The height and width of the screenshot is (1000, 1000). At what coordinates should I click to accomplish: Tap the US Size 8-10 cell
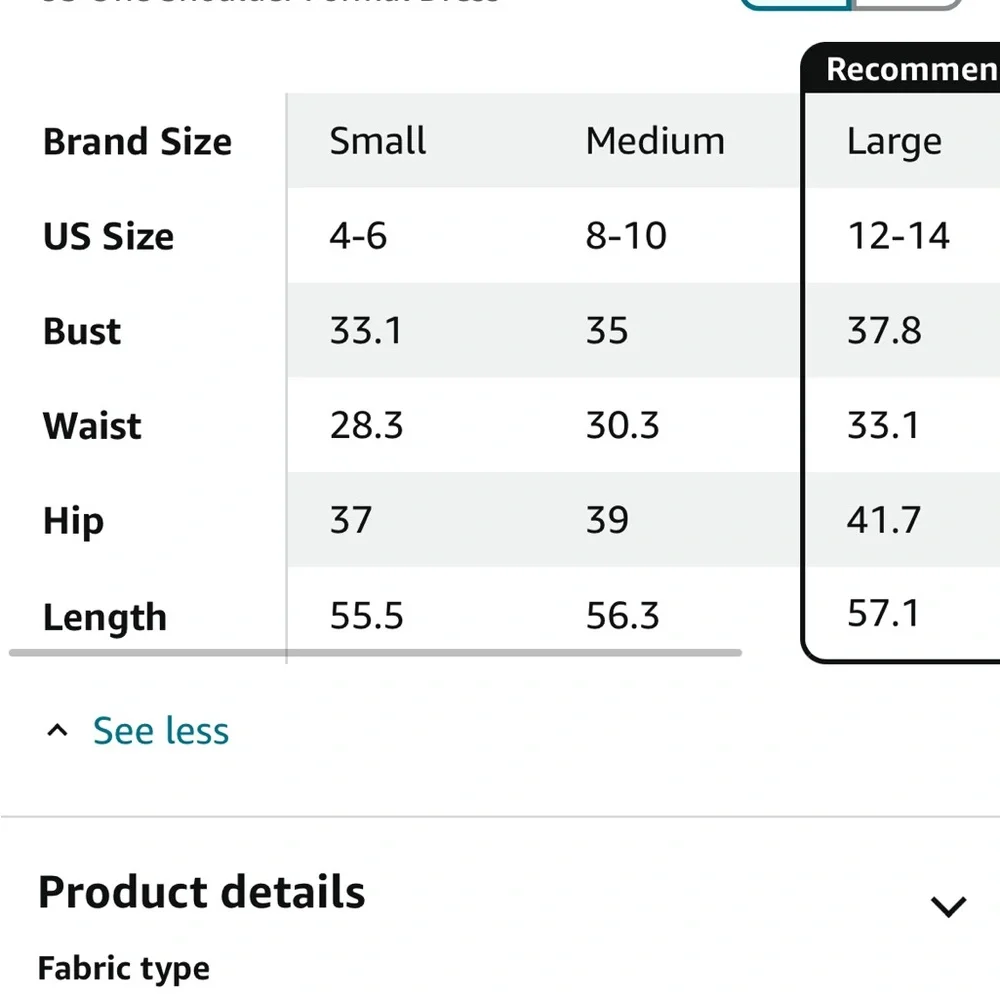tap(626, 236)
